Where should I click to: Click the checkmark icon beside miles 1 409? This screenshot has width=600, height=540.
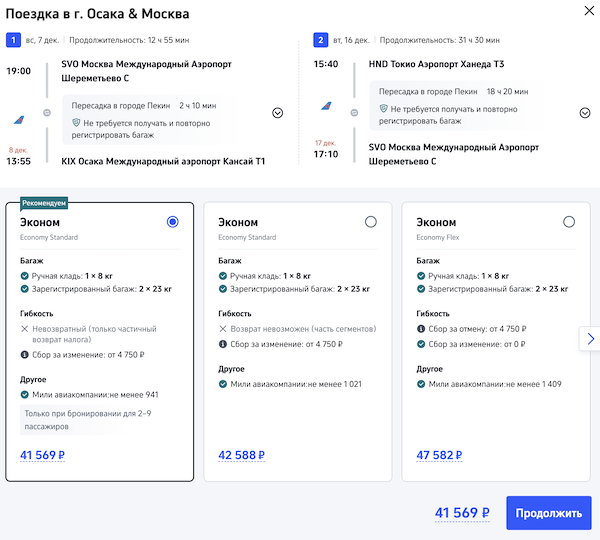[421, 383]
